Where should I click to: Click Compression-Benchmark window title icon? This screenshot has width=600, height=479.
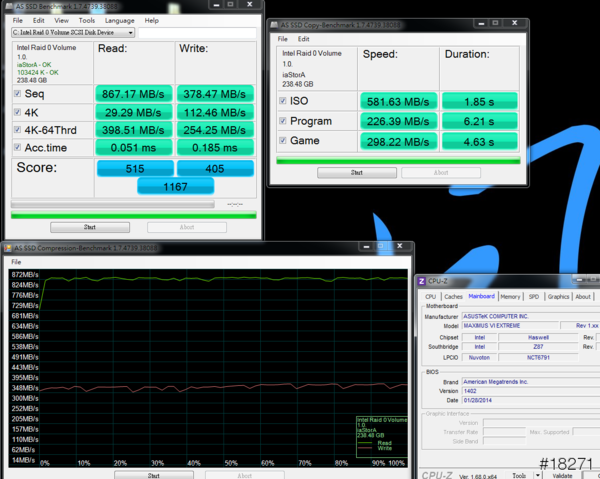10,248
